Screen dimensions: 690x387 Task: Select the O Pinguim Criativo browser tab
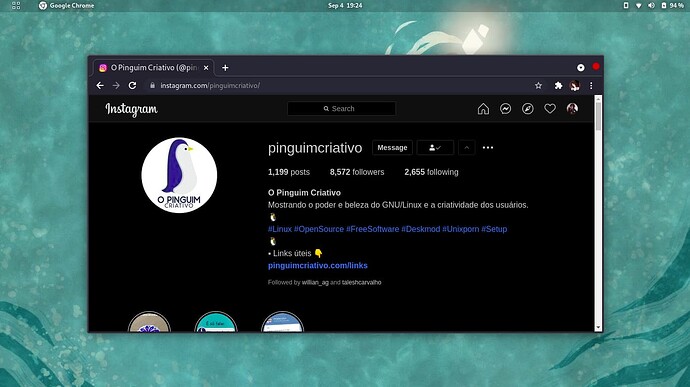pos(153,68)
